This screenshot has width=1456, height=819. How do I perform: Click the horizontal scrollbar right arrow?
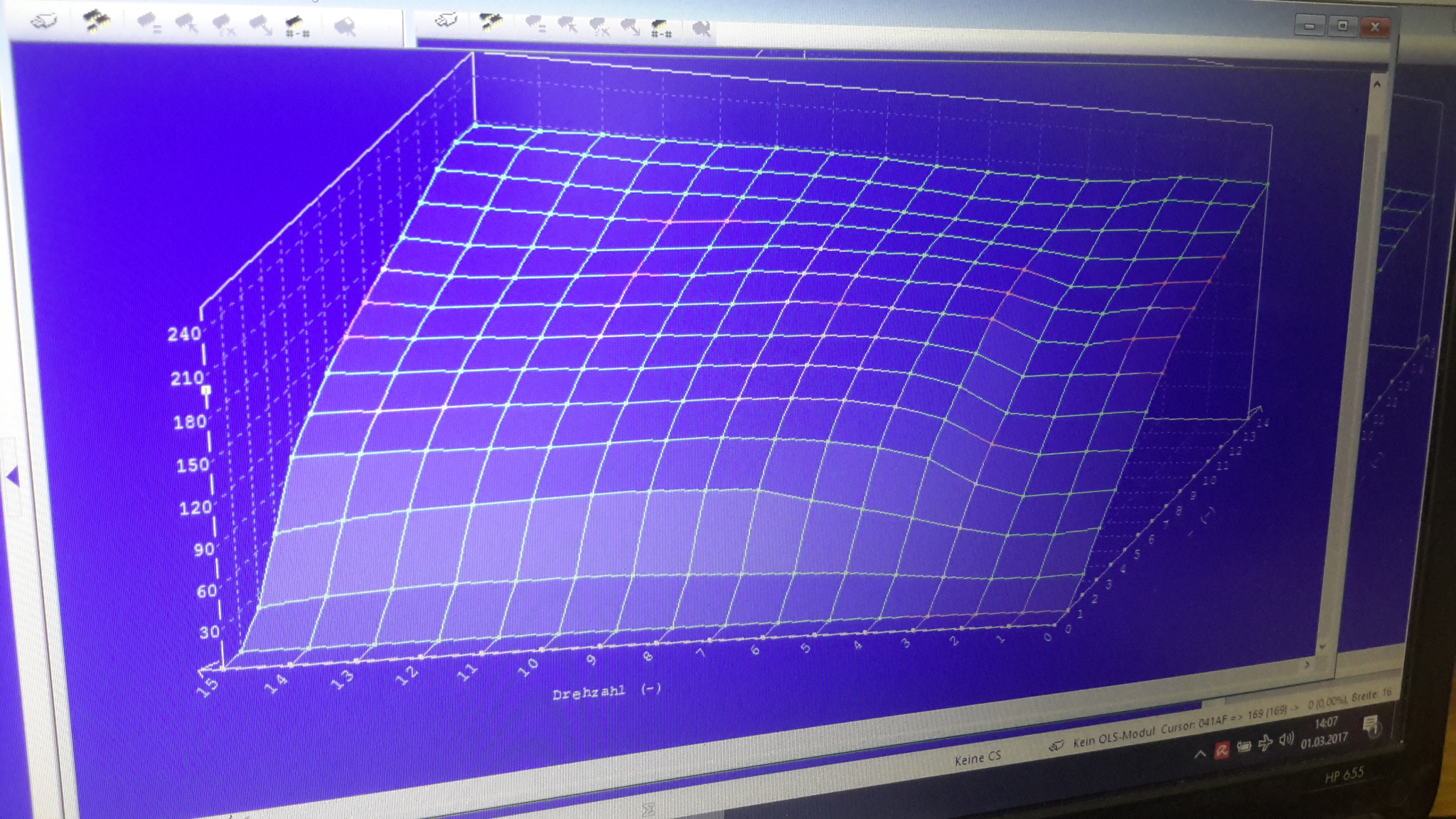click(1307, 665)
